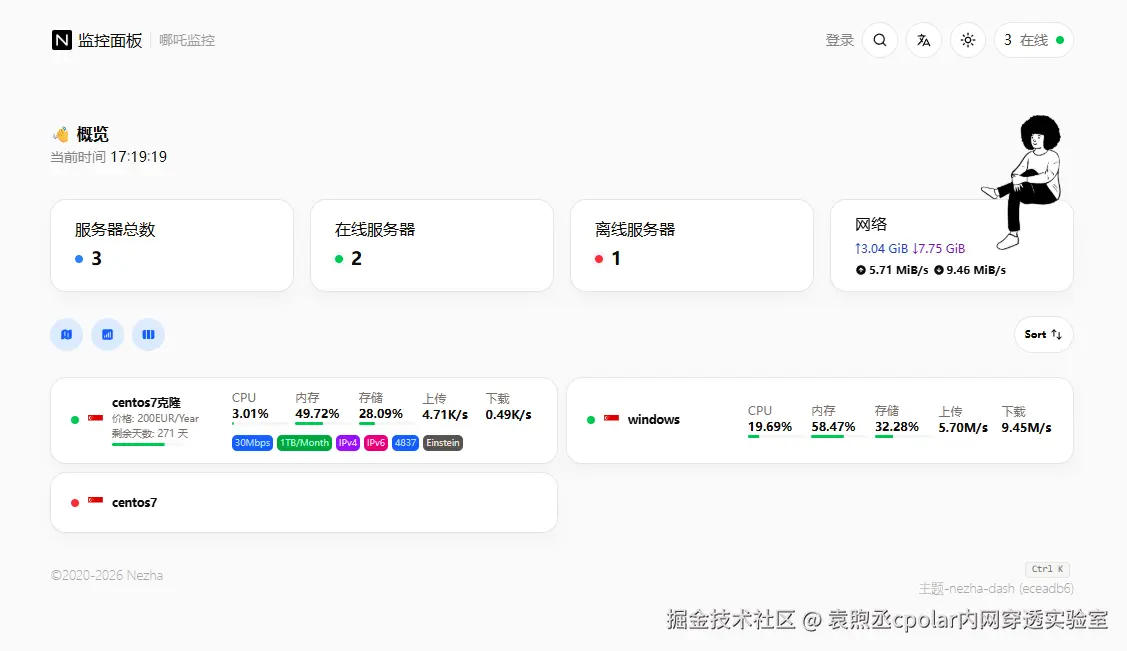Click the download speed 9.46 MiB/s
This screenshot has height=651, width=1127.
(x=970, y=270)
